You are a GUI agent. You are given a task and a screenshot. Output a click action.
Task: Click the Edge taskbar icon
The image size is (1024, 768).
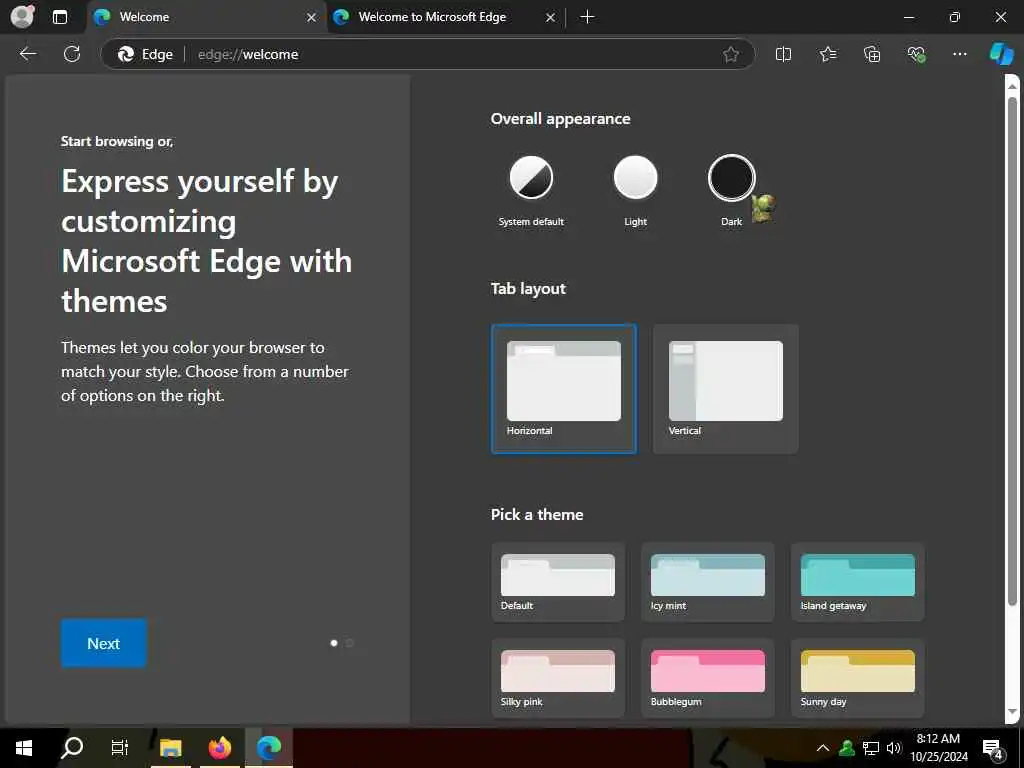[268, 748]
